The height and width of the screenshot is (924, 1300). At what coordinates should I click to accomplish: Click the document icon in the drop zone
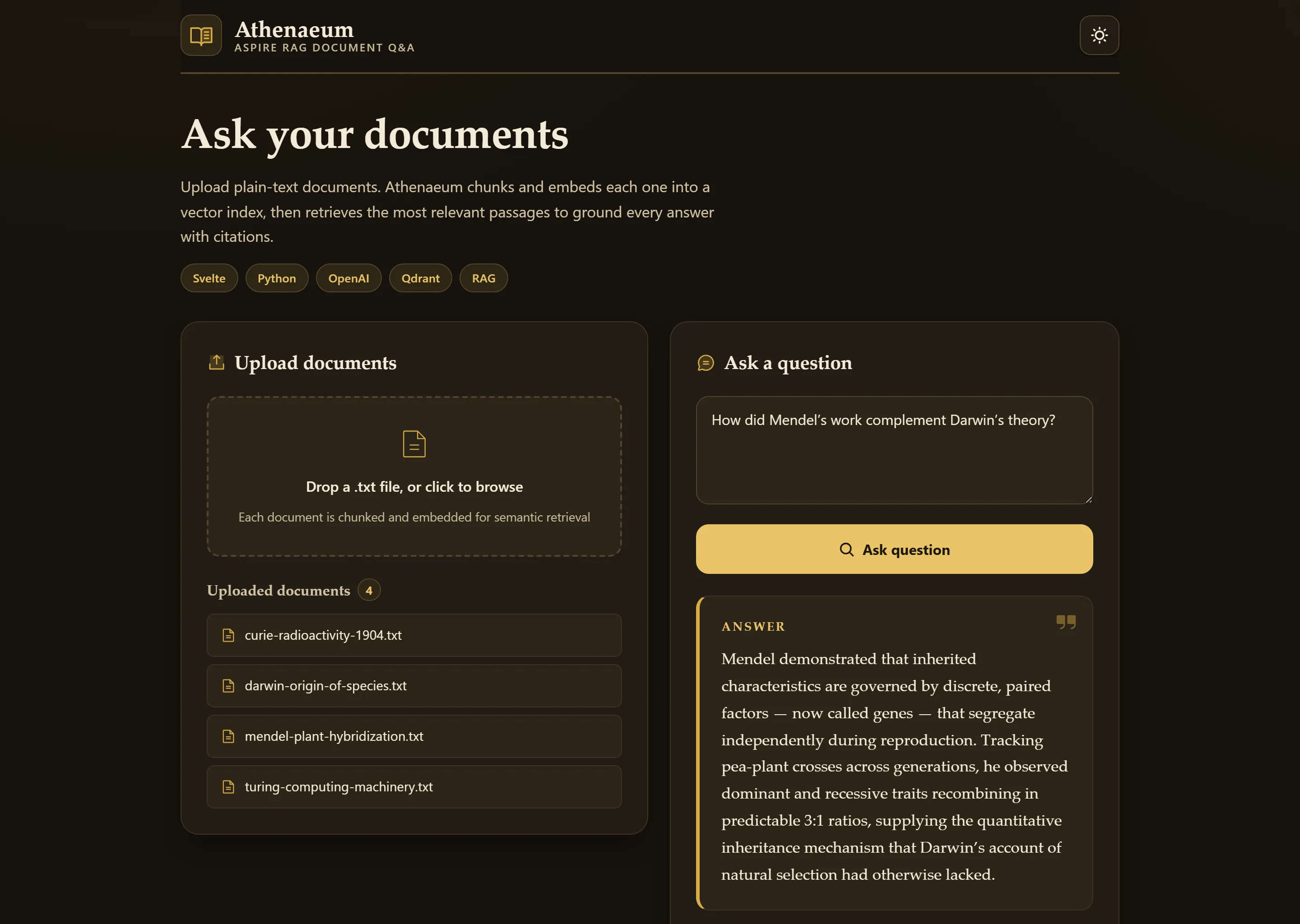(414, 444)
